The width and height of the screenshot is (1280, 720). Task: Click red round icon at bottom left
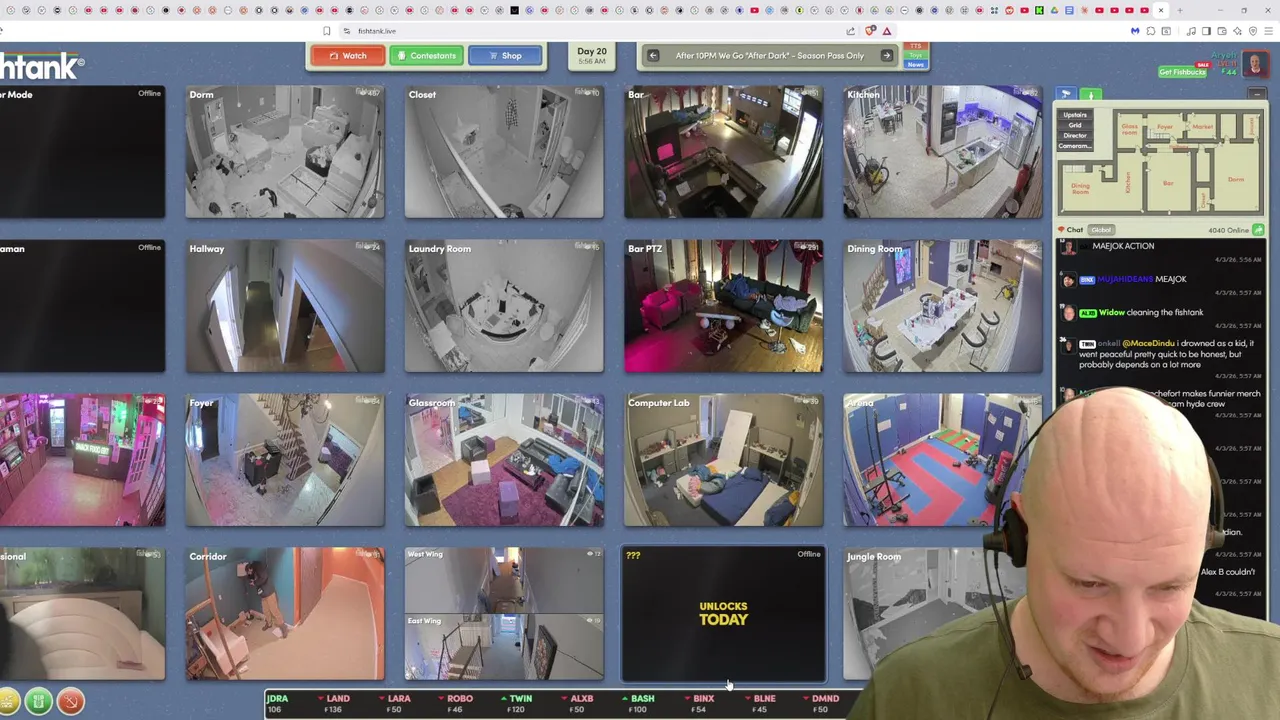[x=70, y=702]
